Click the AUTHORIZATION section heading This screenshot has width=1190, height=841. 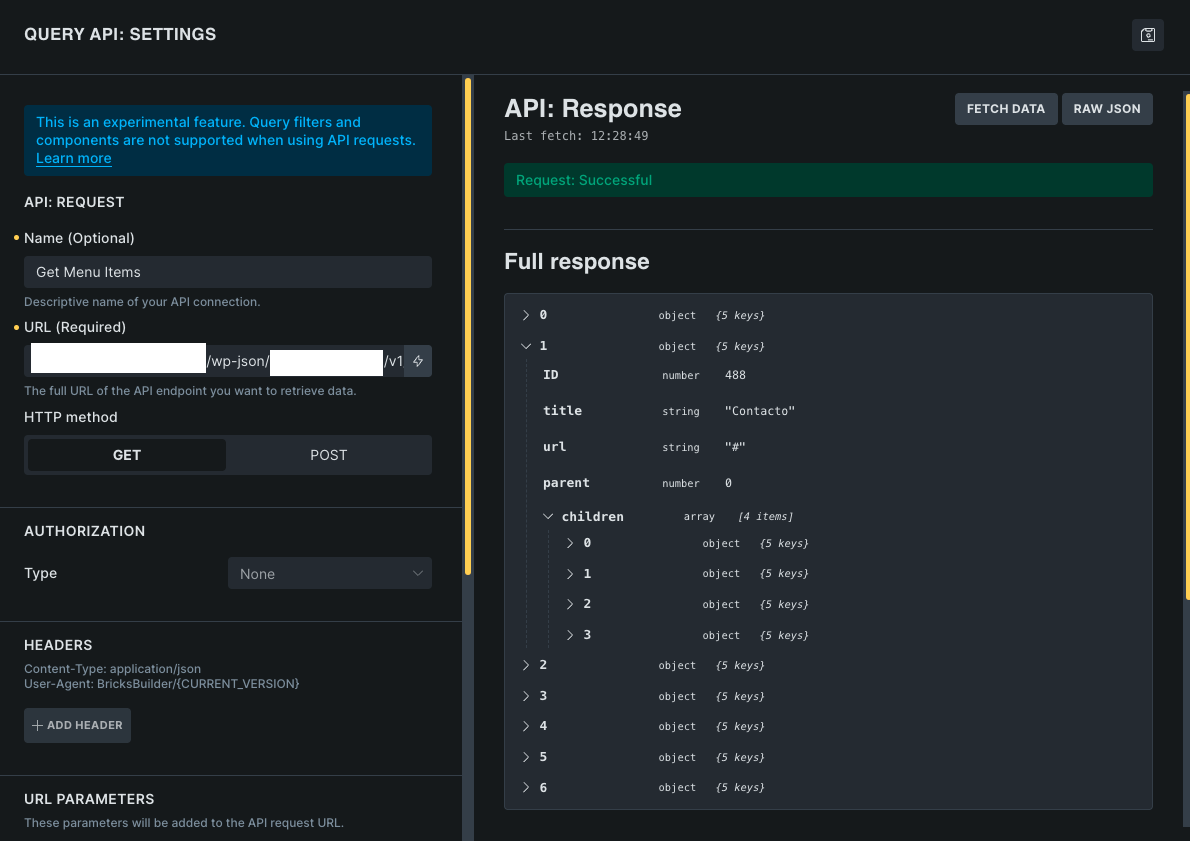pos(84,531)
